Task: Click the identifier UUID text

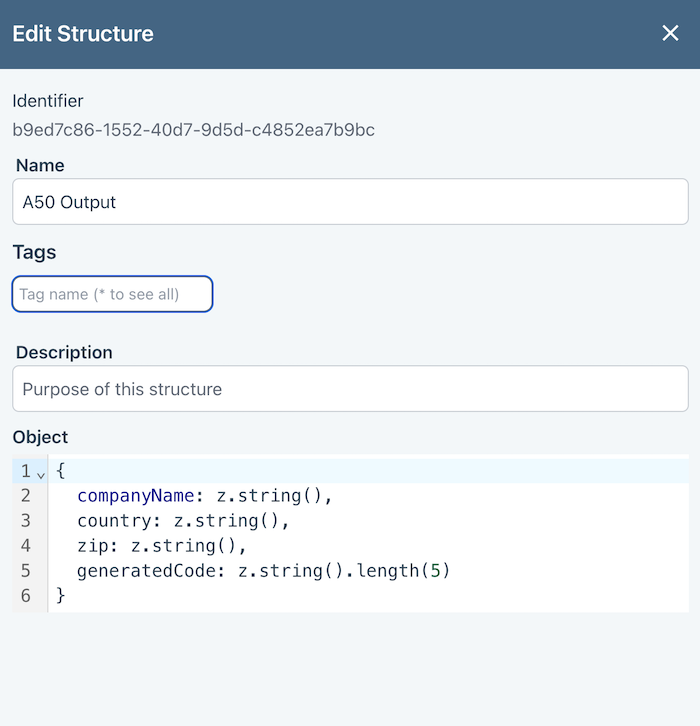Action: (193, 130)
